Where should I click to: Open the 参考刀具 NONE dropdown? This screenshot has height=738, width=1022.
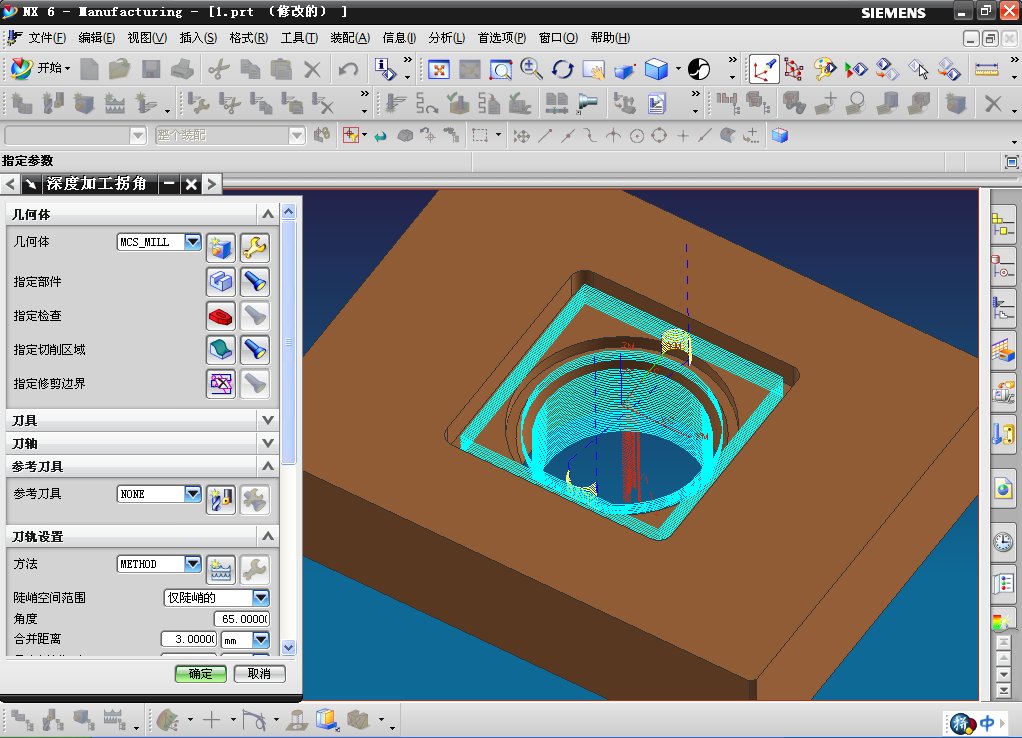point(193,494)
